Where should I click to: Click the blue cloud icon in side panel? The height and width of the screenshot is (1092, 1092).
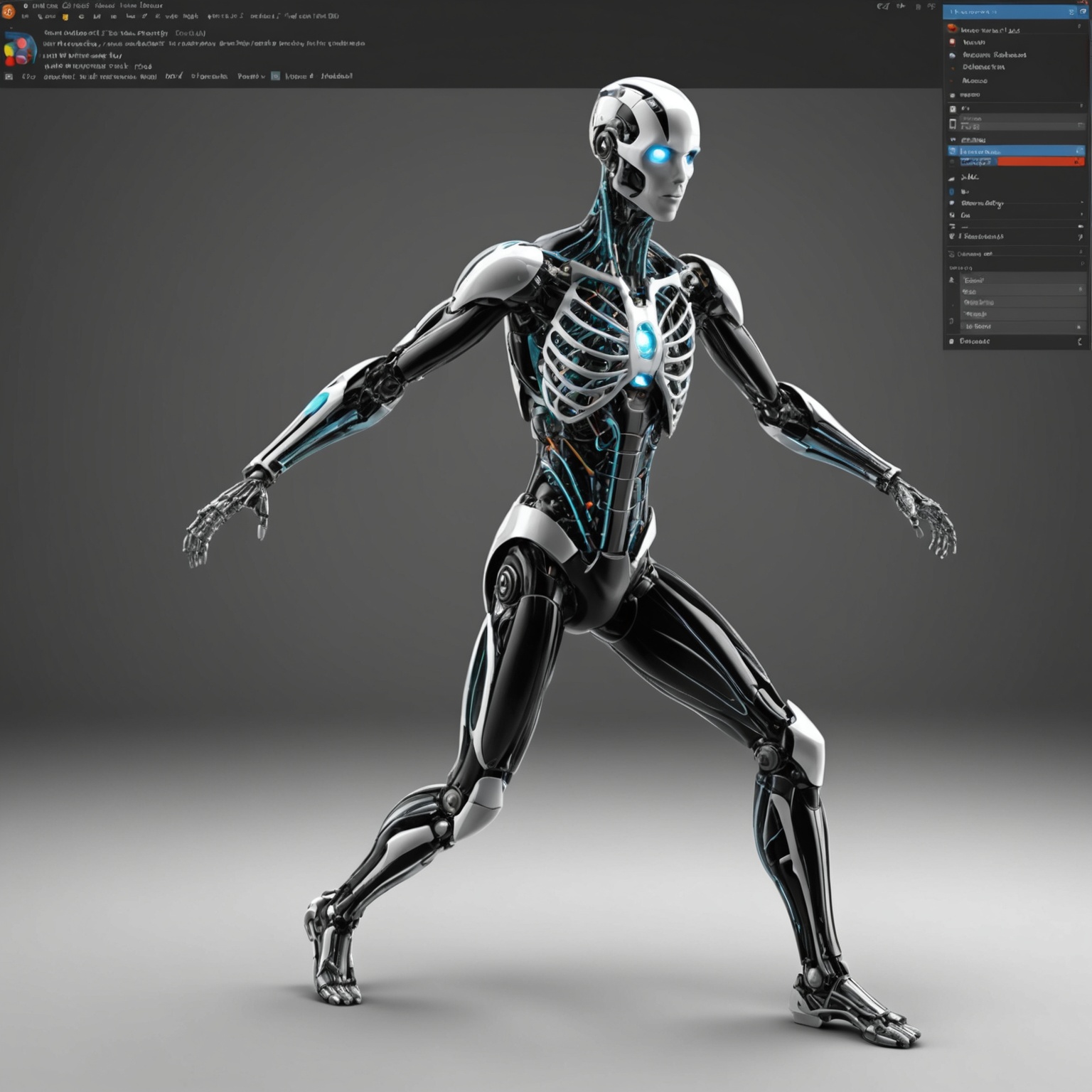pos(953,55)
